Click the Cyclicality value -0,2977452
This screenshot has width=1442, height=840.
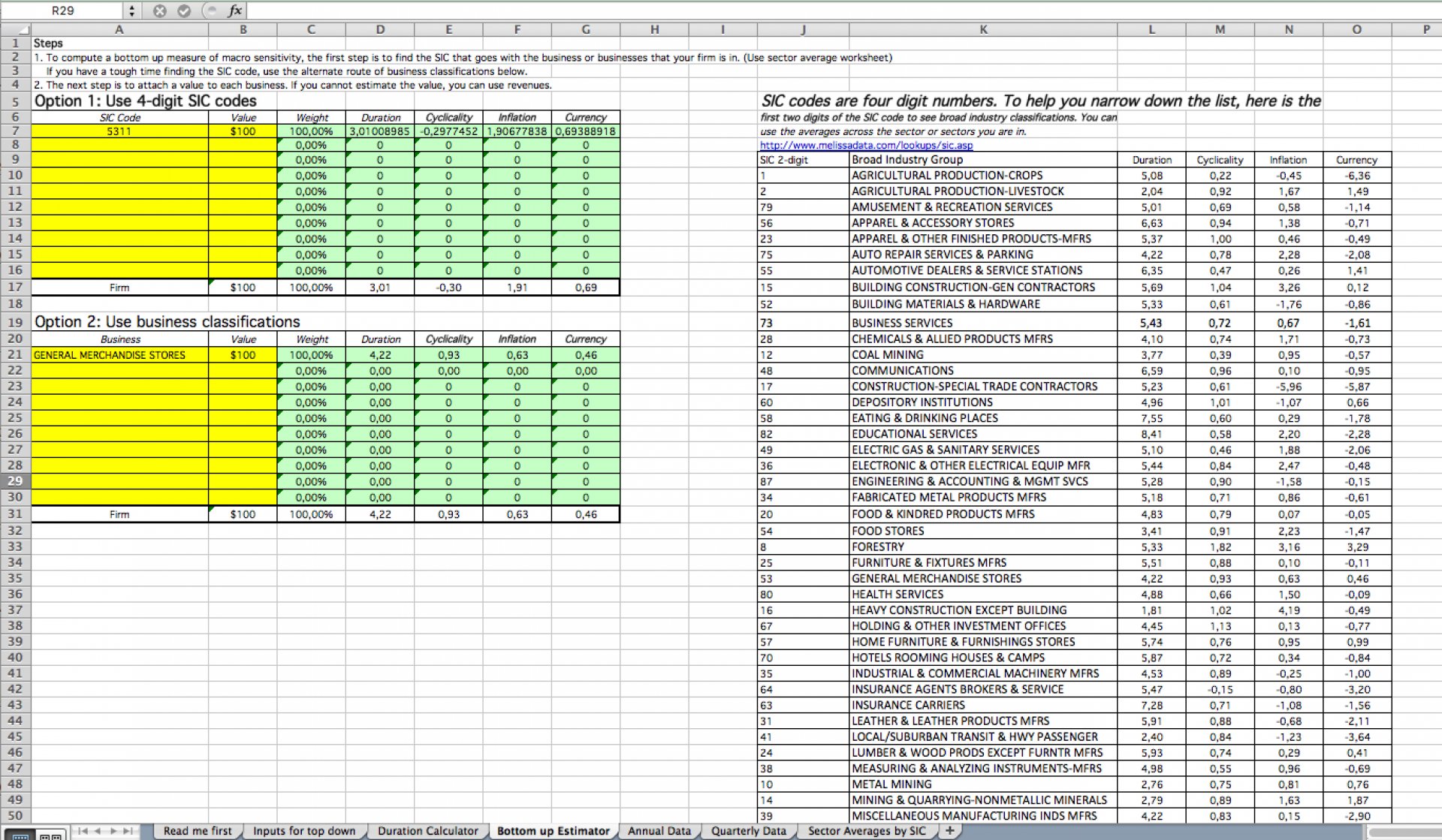click(x=448, y=131)
